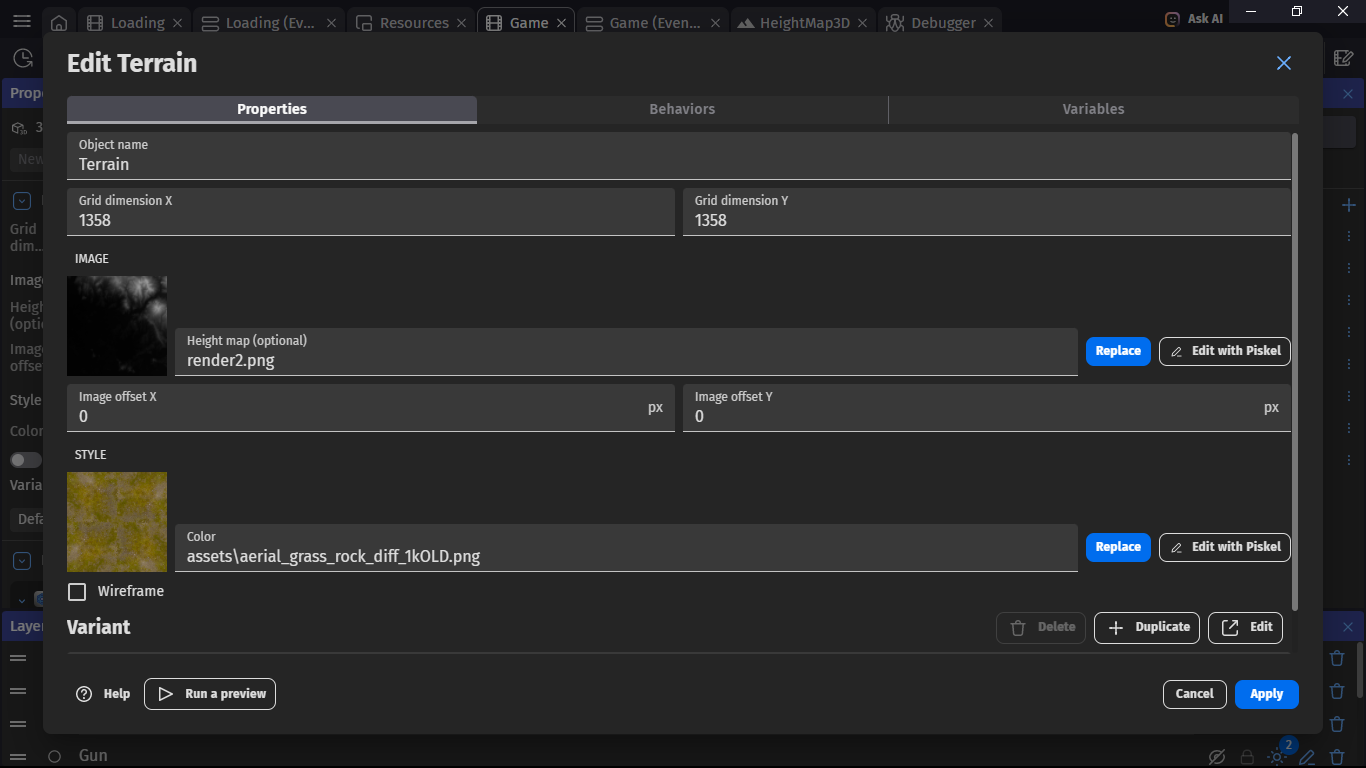Apply the terrain changes
The image size is (1366, 768).
point(1266,693)
